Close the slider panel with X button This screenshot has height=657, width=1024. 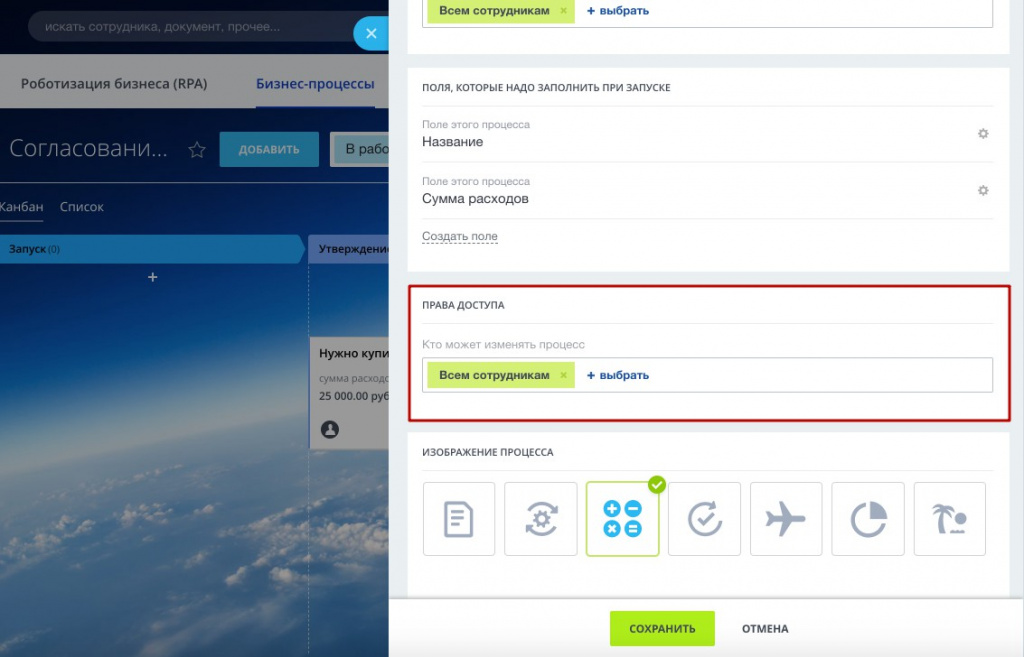point(370,34)
